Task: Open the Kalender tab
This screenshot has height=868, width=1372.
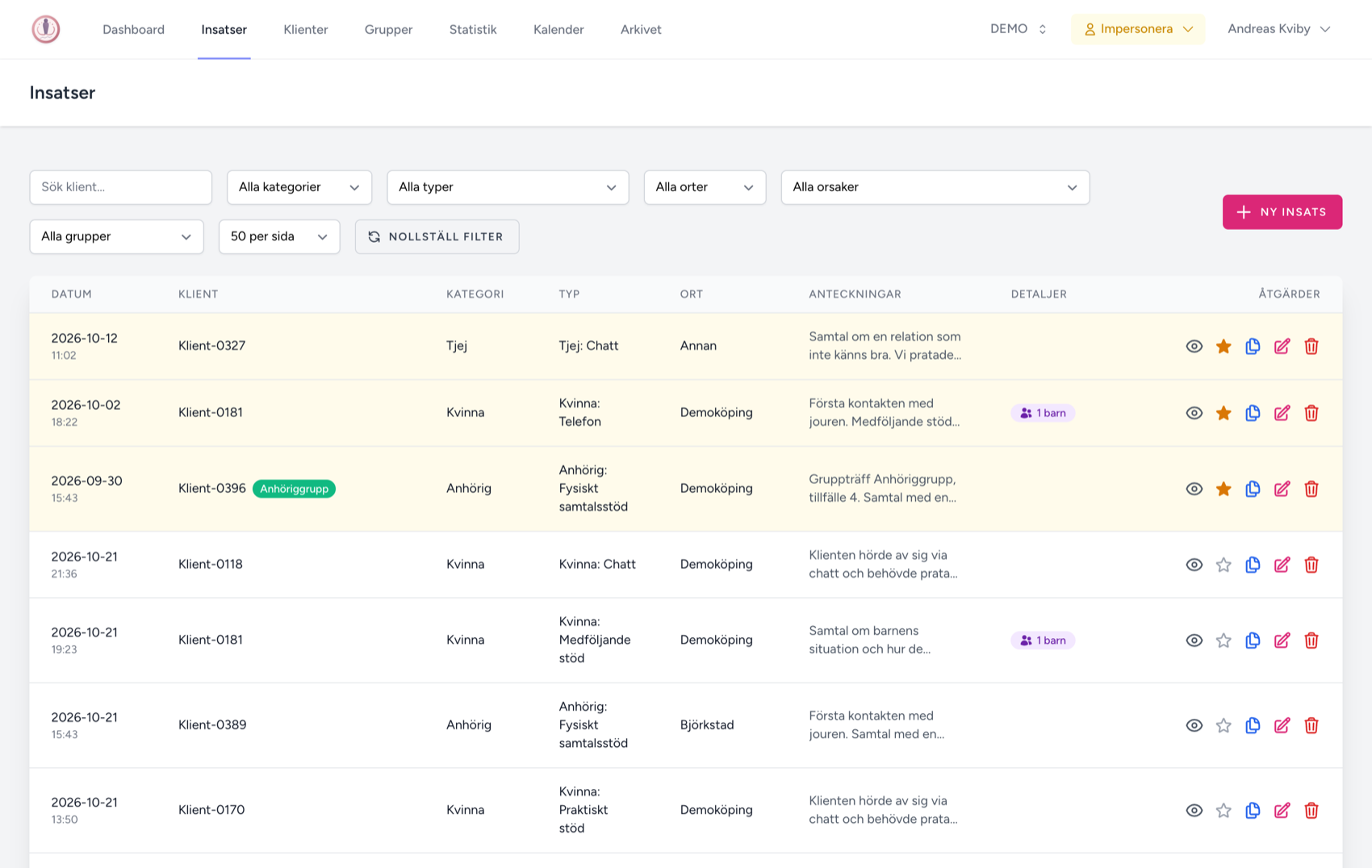Action: pyautogui.click(x=558, y=30)
